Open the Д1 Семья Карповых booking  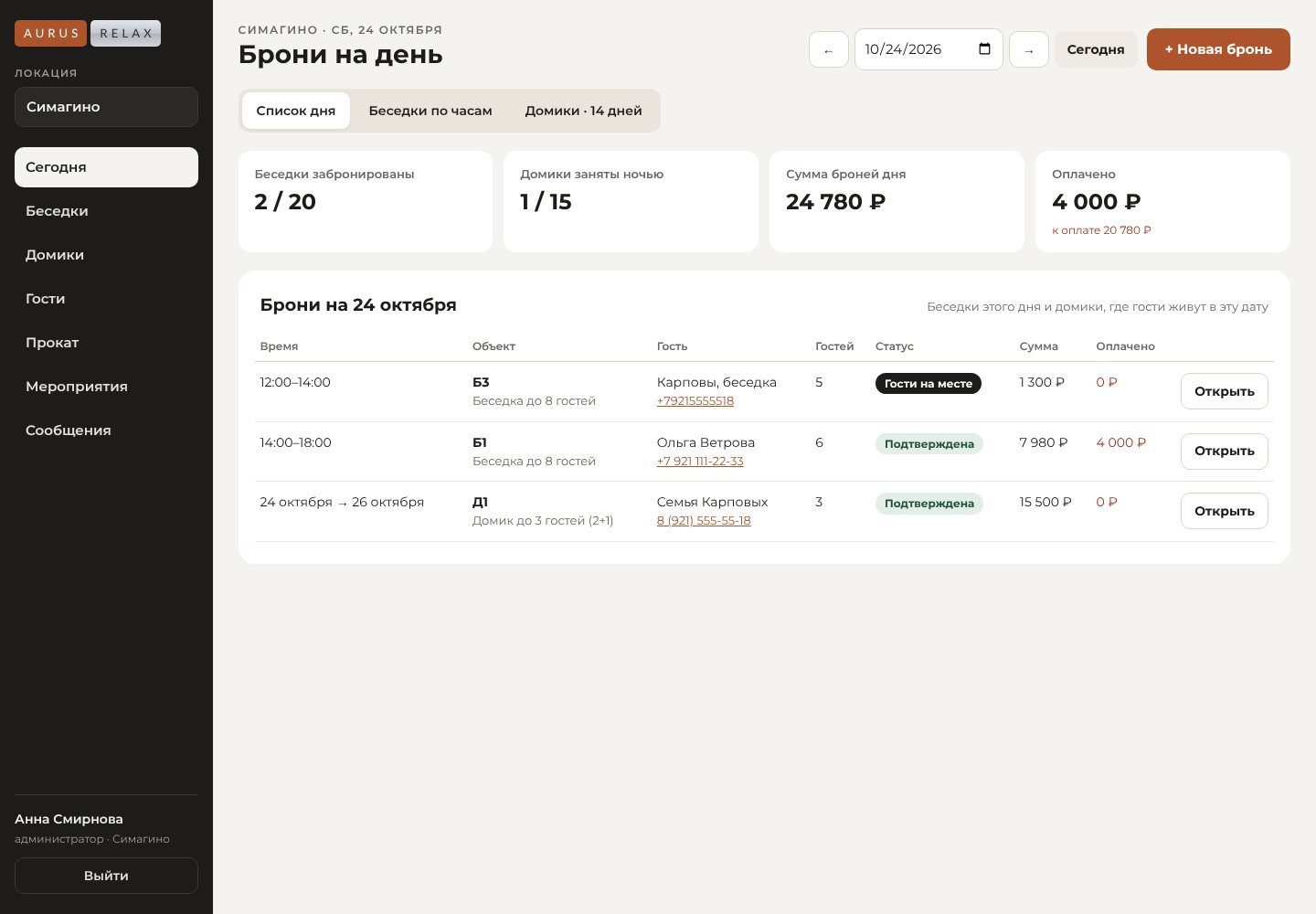click(x=1224, y=511)
